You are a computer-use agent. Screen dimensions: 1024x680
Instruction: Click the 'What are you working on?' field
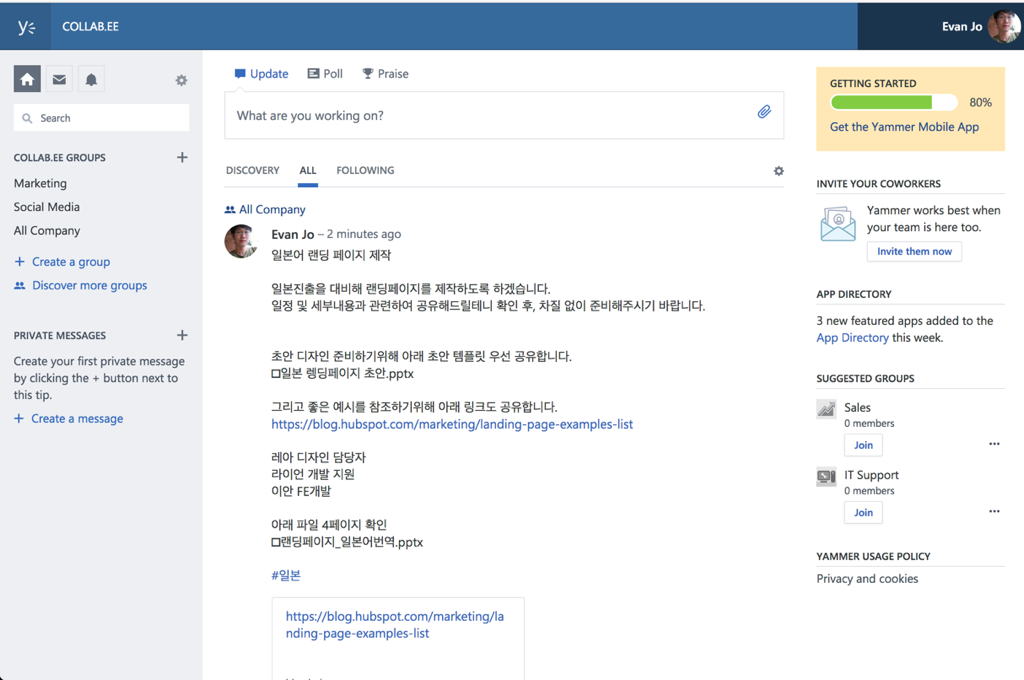pos(490,116)
